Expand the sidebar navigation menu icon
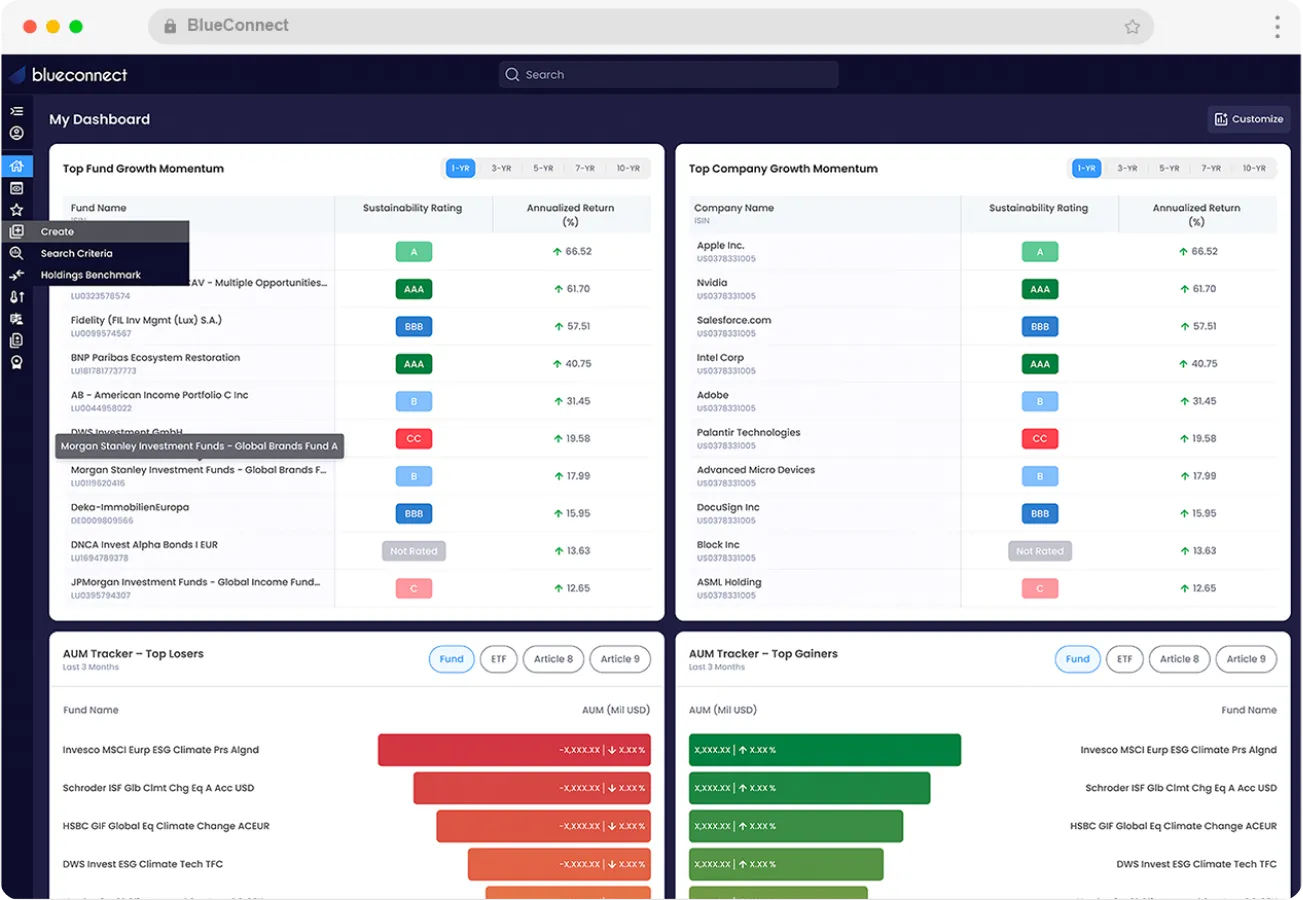The width and height of the screenshot is (1303, 900). coord(16,111)
